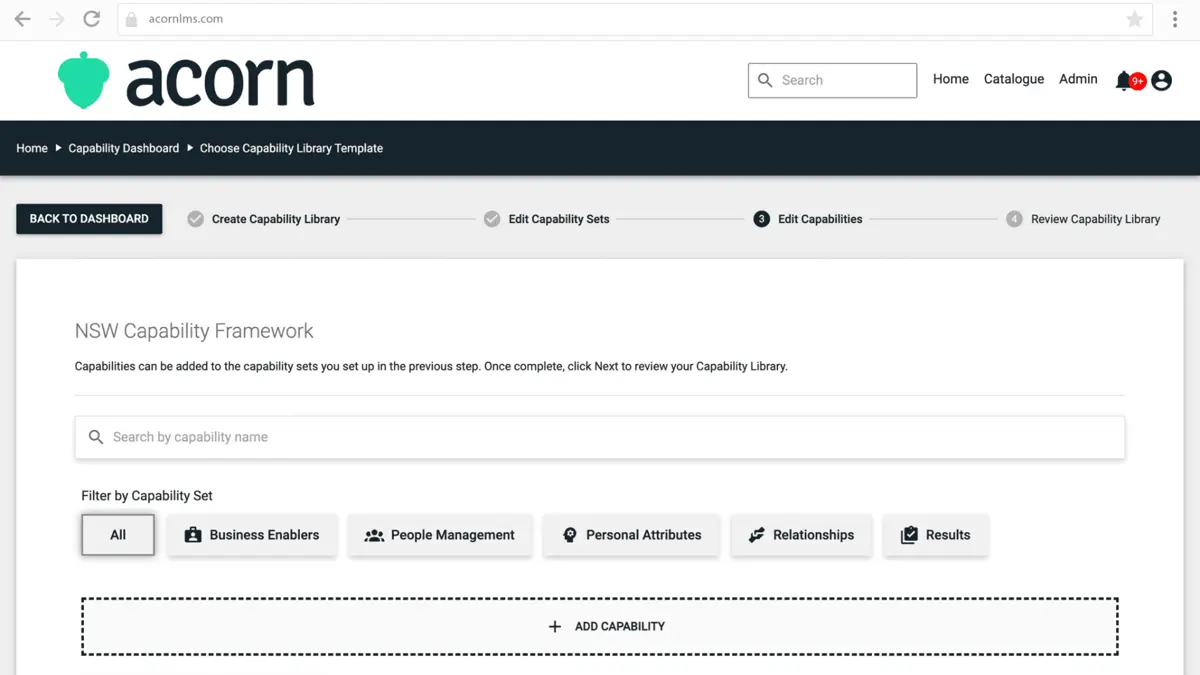Filter by Personal Attributes
The height and width of the screenshot is (675, 1200).
tap(631, 535)
